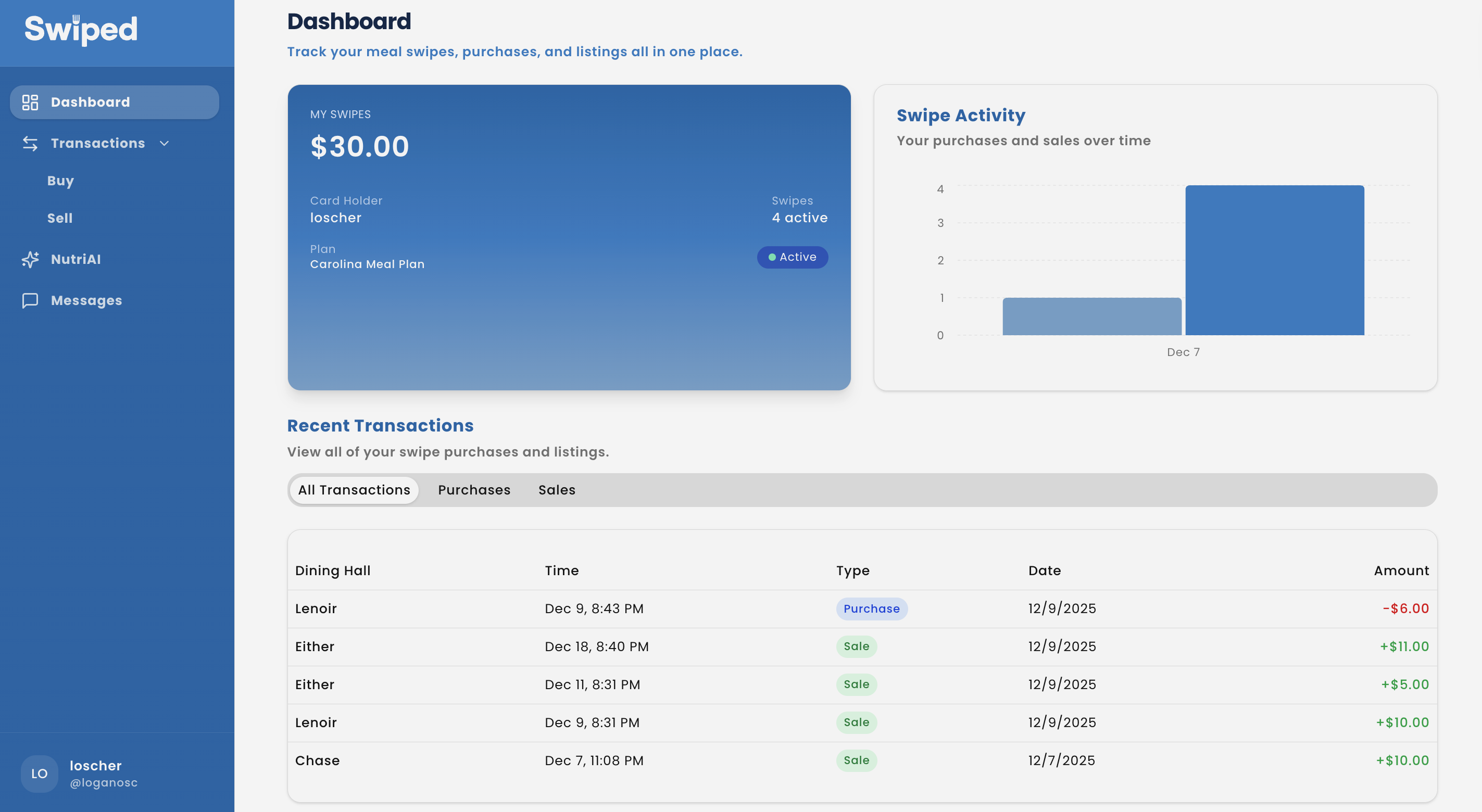The width and height of the screenshot is (1482, 812).
Task: Click the Amount column header
Action: 1401,570
